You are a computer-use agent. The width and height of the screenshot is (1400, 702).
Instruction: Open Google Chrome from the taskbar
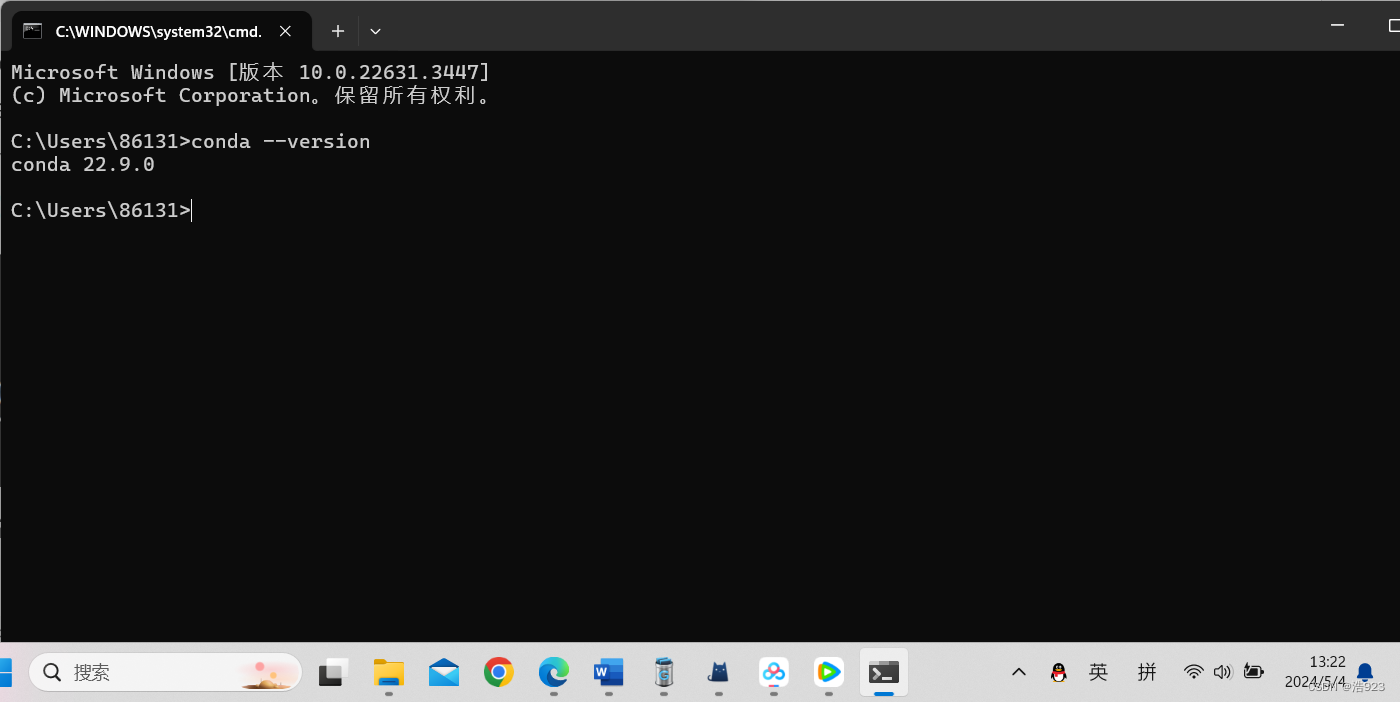pos(498,672)
